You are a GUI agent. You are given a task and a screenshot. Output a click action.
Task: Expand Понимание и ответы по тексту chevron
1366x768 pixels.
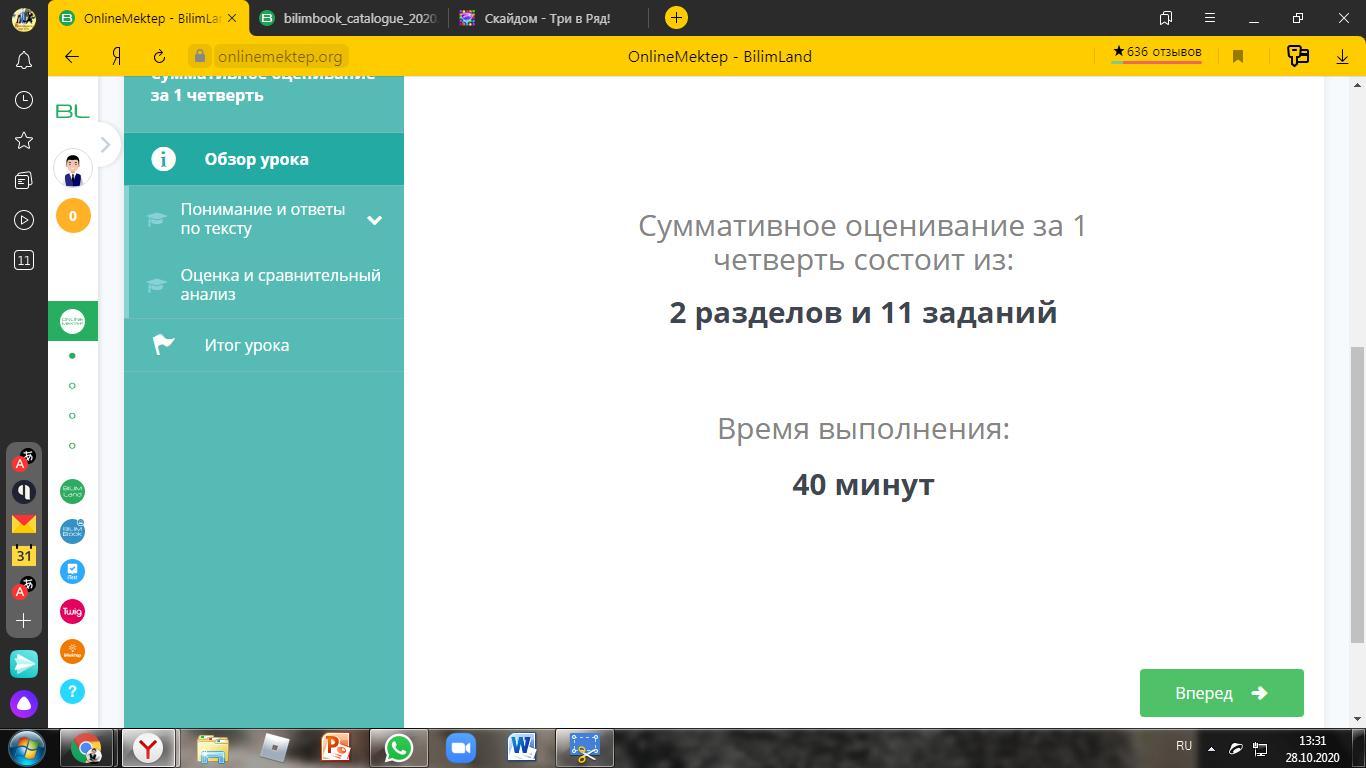pos(374,220)
